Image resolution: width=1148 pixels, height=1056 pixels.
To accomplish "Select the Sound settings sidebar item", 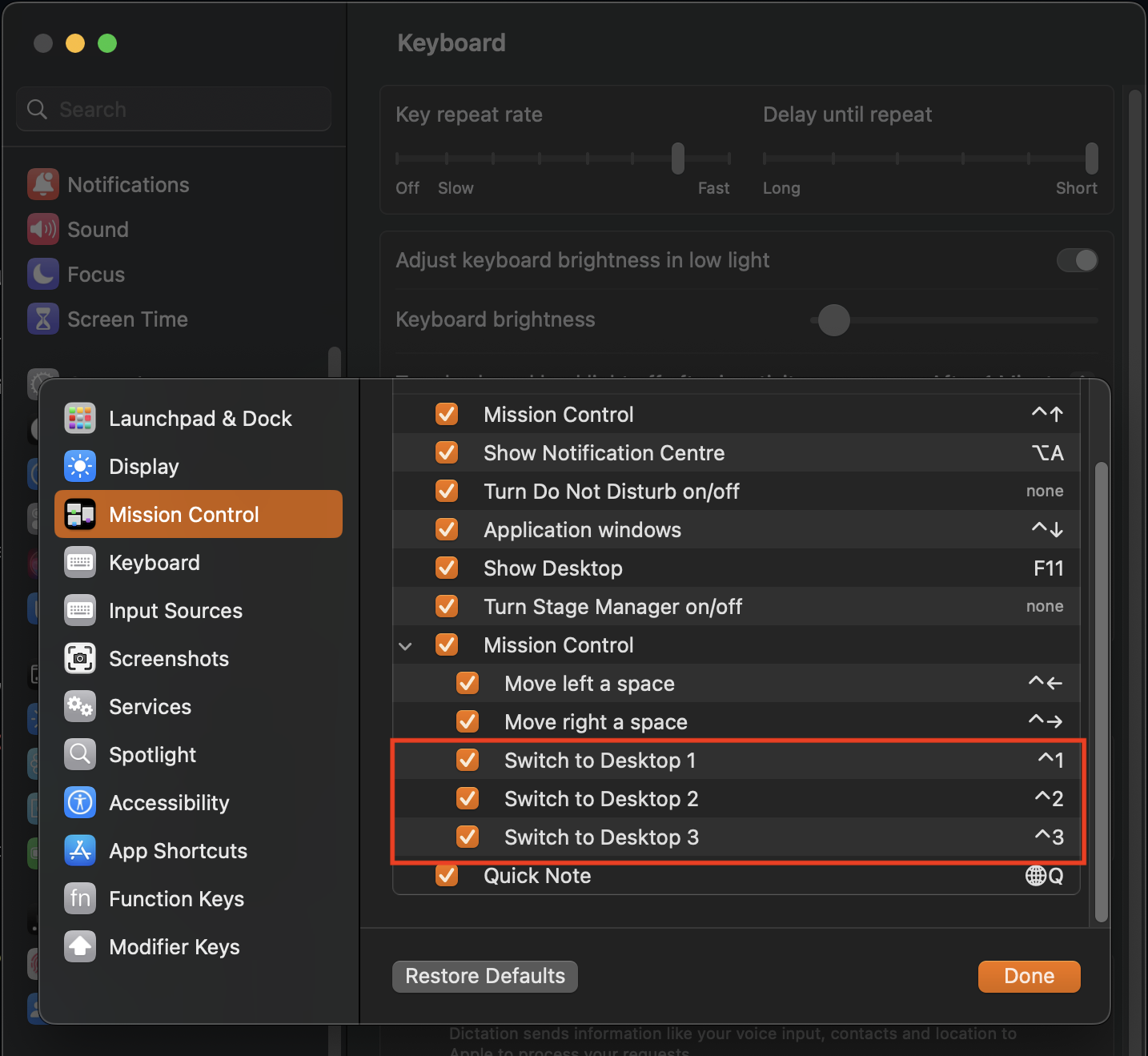I will click(97, 229).
